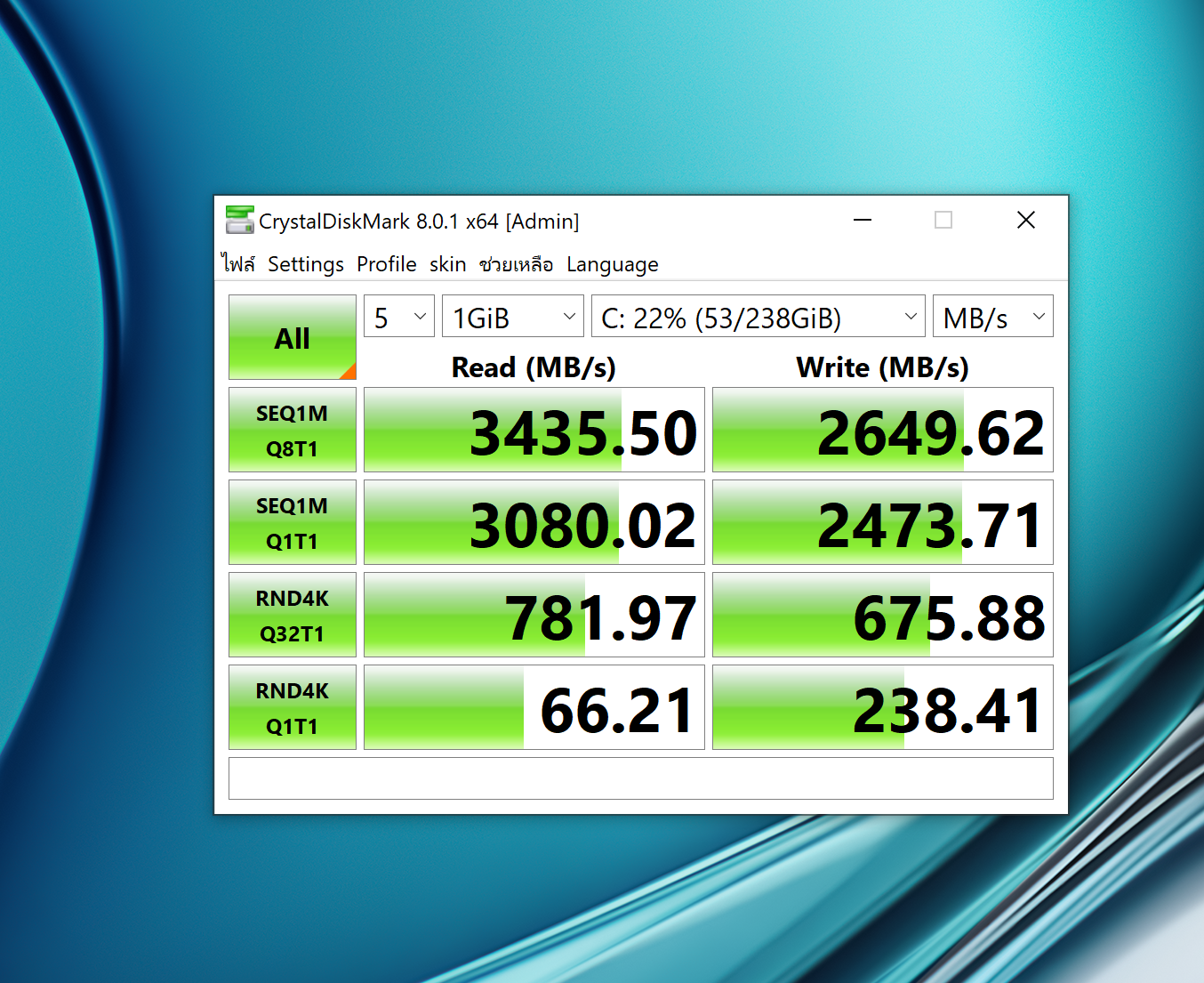Maximize the CrystalDiskMark window

943,220
